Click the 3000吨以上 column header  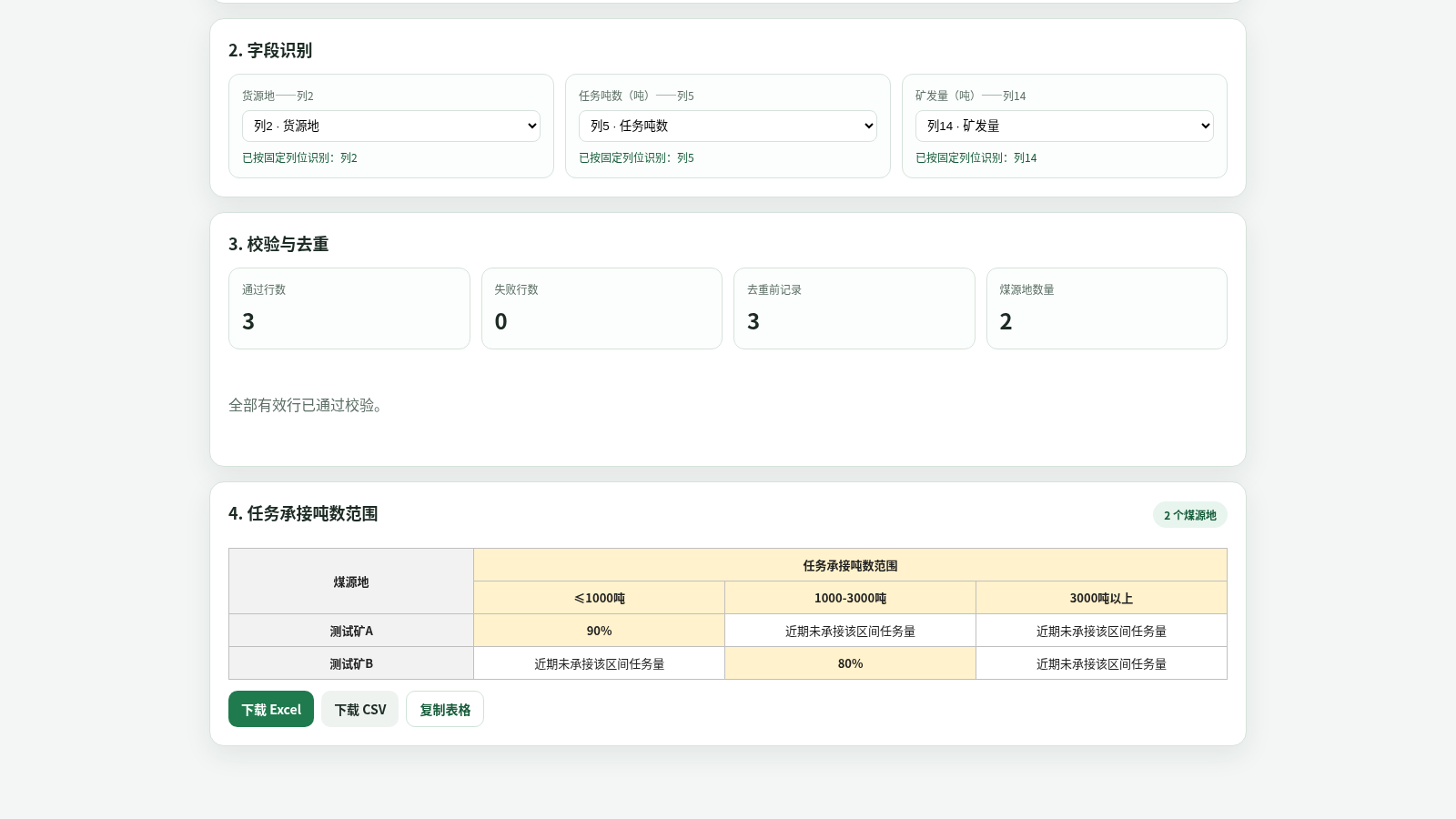pos(1101,598)
